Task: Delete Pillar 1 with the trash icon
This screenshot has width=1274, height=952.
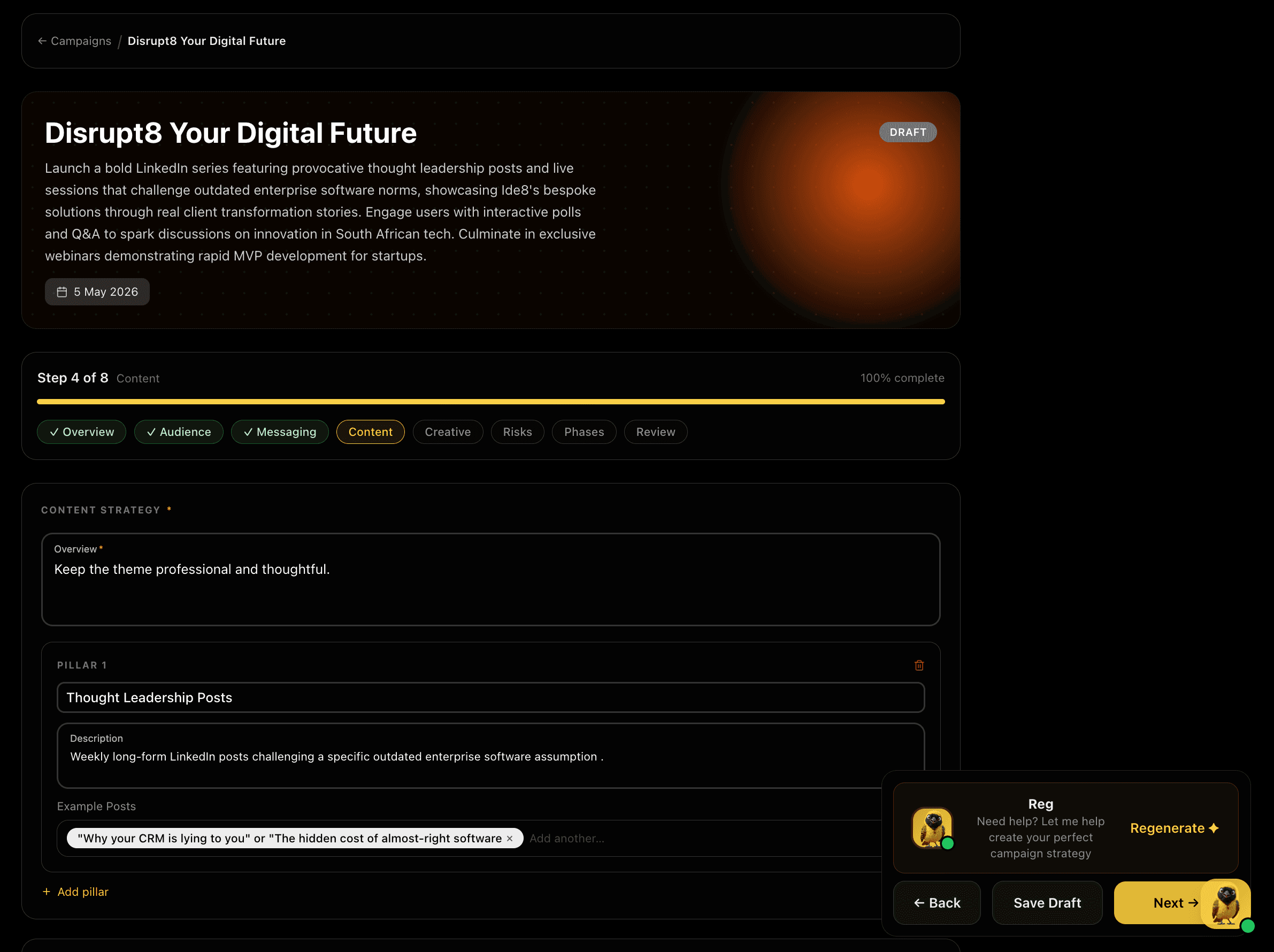Action: [919, 665]
